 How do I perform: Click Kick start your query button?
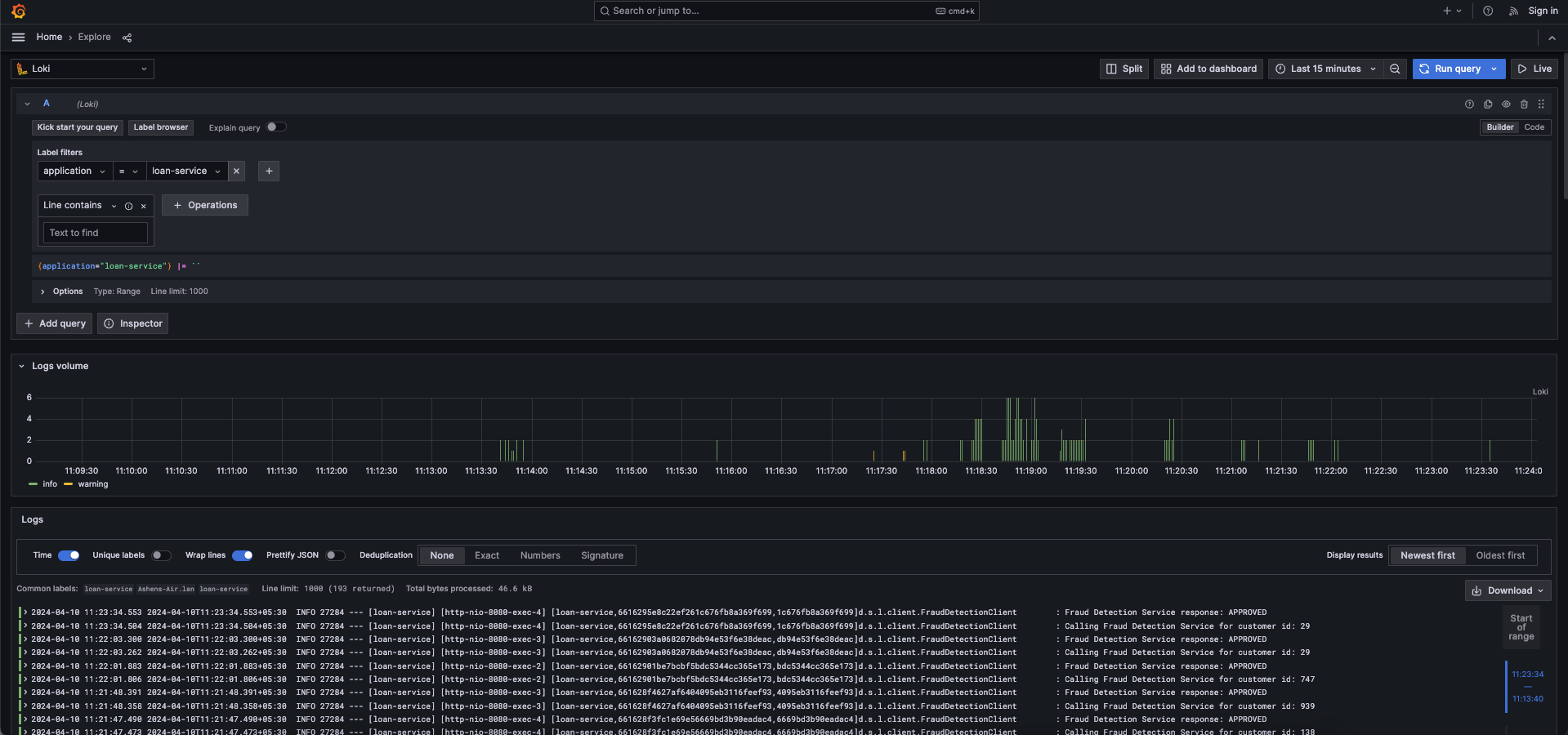tap(78, 127)
